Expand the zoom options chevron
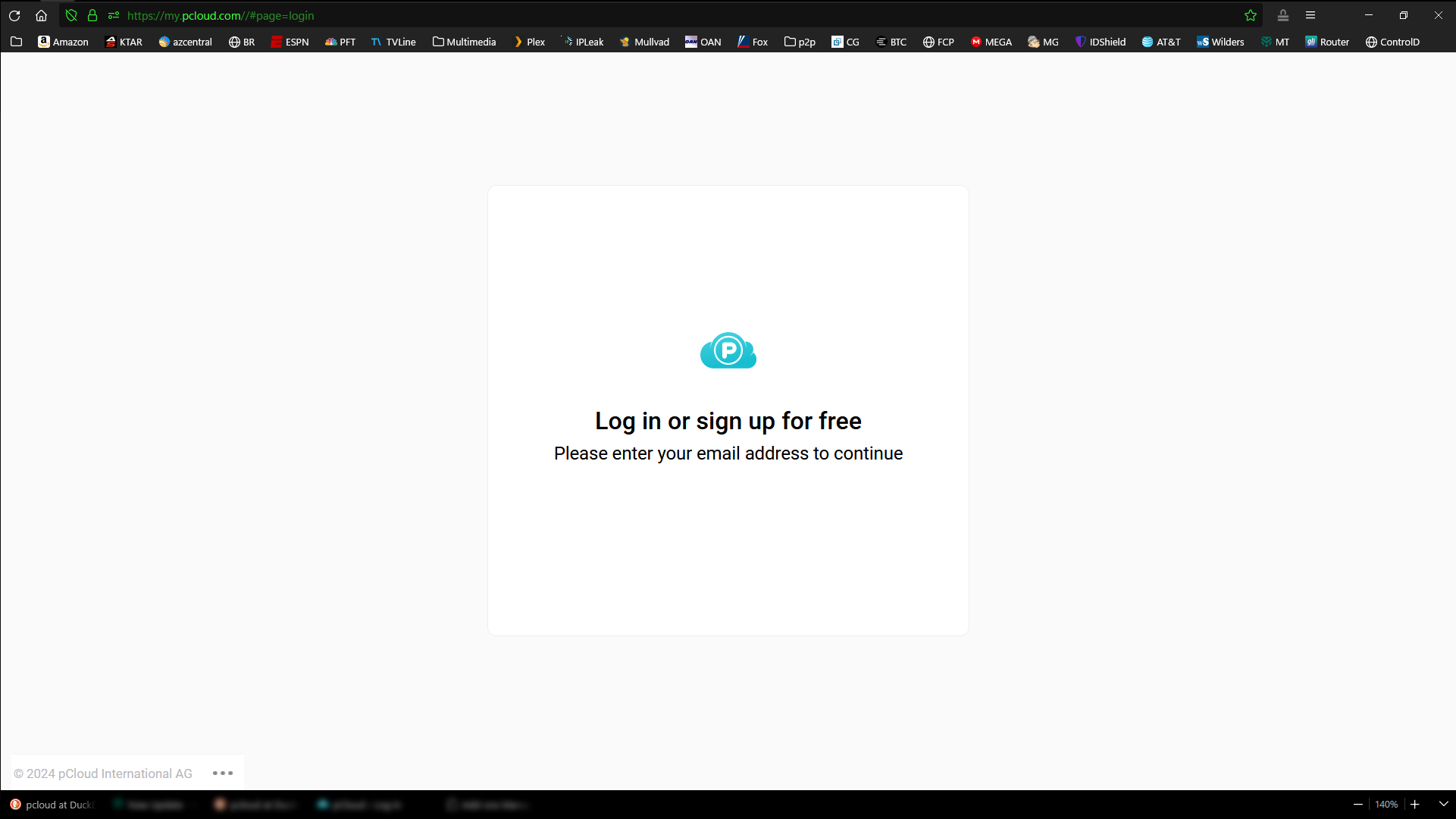The width and height of the screenshot is (1456, 819). [1443, 804]
